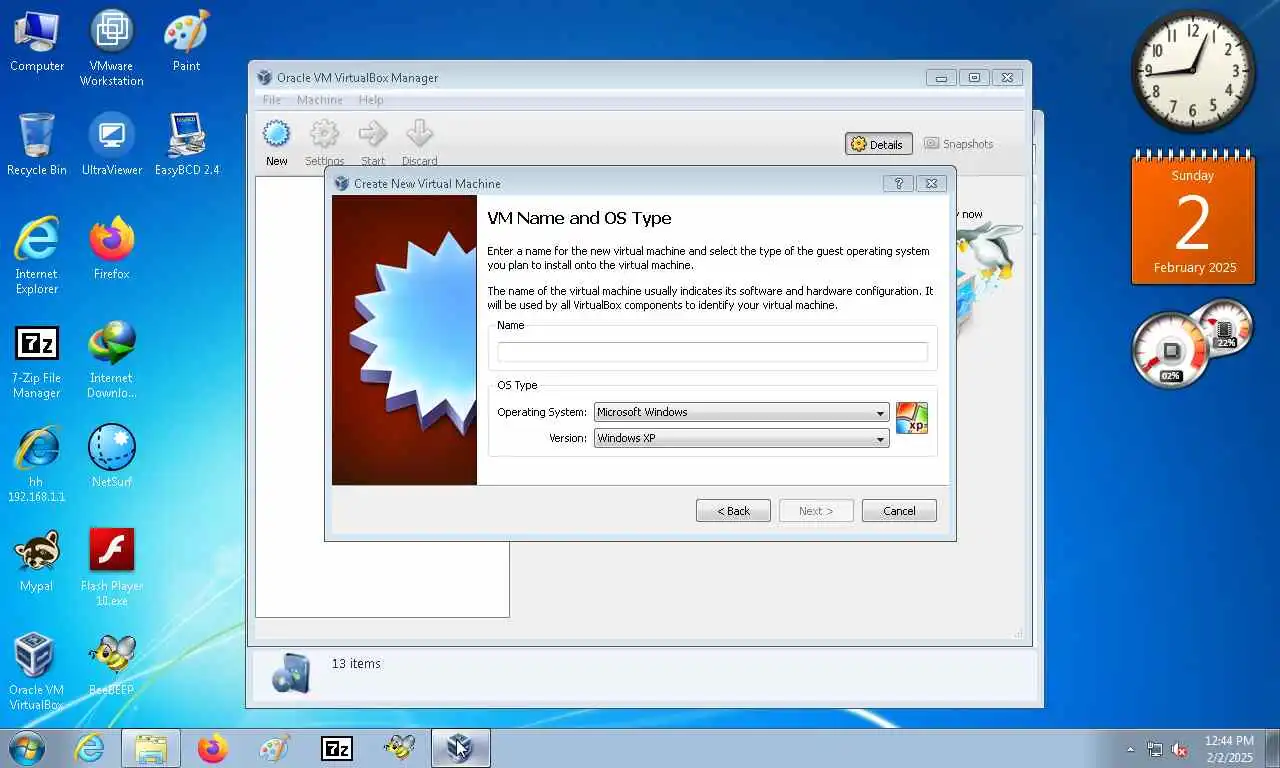Click the VirtualBox taskbar button
This screenshot has height=768, width=1280.
[460, 748]
